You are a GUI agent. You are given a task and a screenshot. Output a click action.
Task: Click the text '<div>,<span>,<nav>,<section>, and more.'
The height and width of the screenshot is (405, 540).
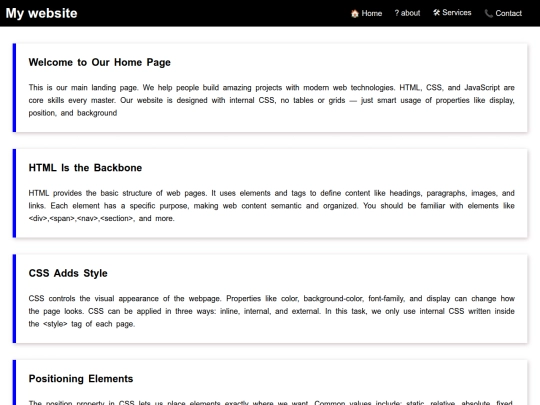click(x=102, y=218)
